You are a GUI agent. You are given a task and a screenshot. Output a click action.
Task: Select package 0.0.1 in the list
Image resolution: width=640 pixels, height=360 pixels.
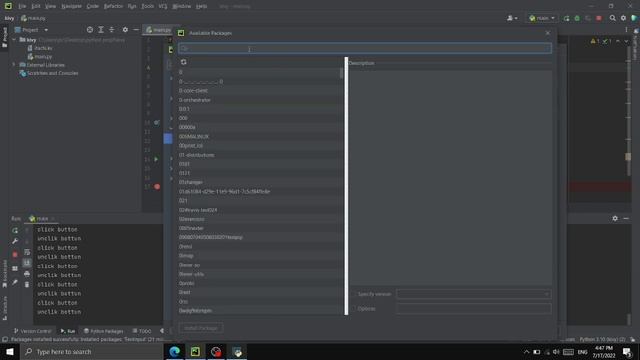pyautogui.click(x=260, y=109)
